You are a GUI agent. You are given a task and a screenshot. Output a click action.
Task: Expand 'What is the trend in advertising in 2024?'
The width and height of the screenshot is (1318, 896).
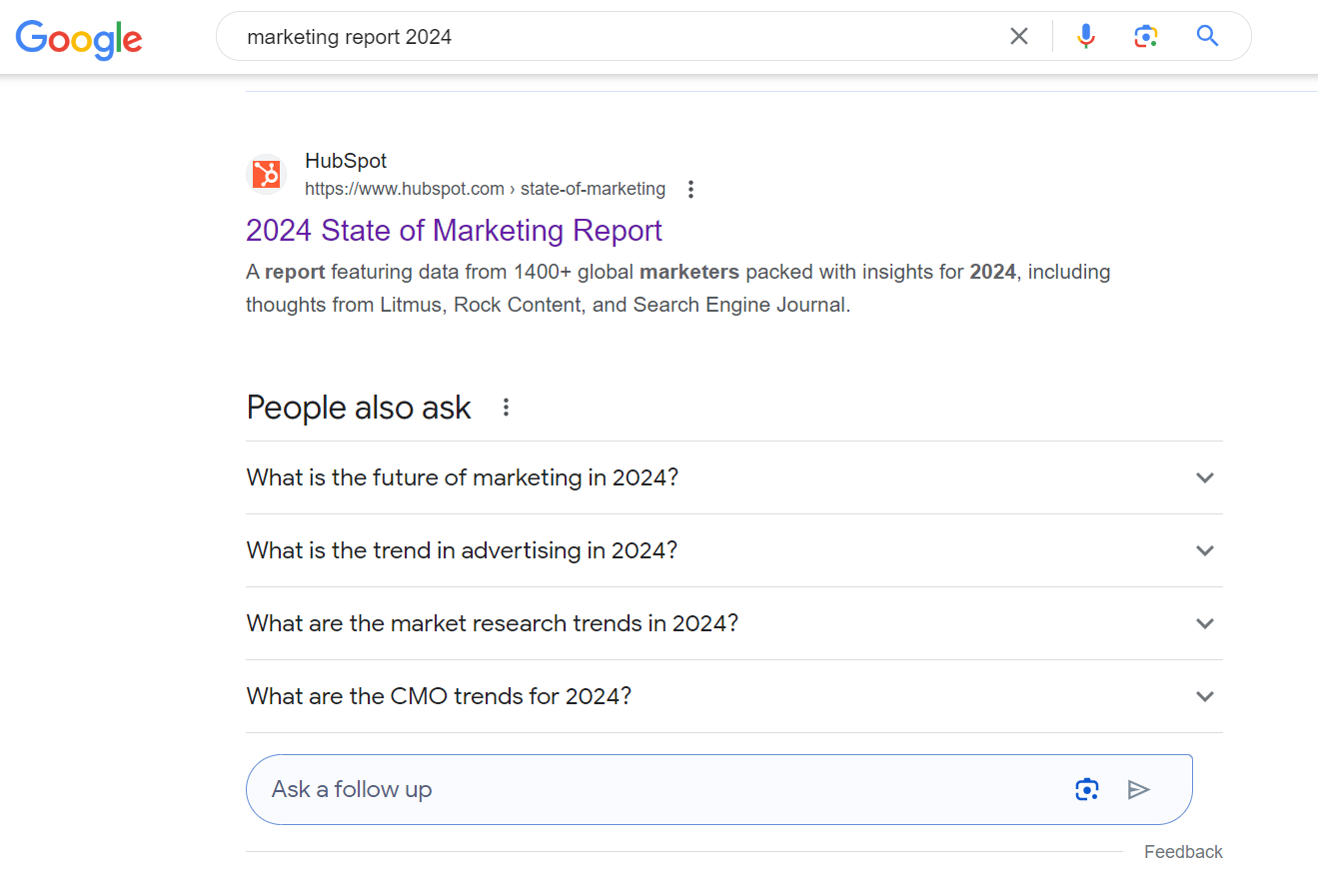click(x=734, y=550)
